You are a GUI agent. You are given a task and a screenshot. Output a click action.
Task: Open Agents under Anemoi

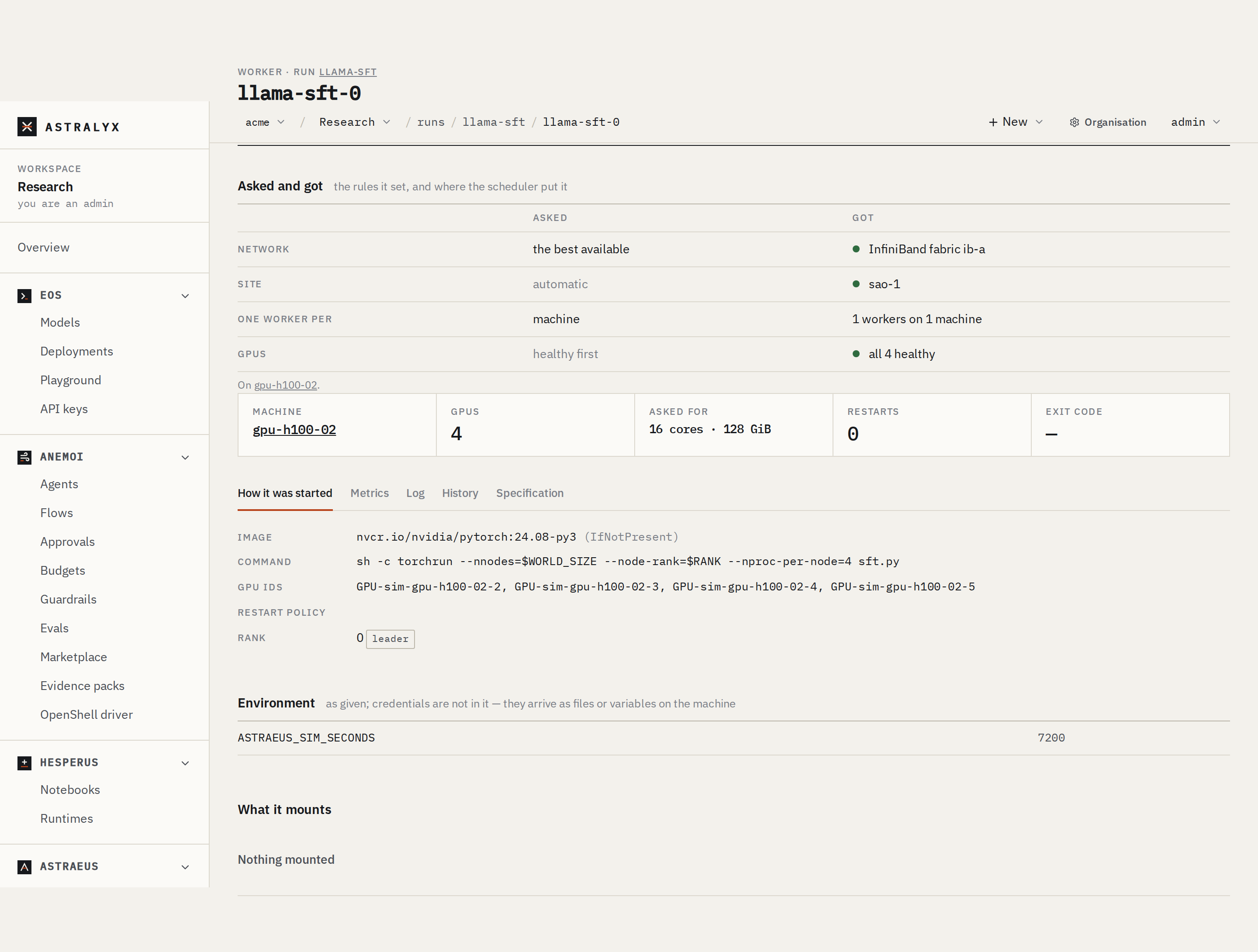point(59,484)
